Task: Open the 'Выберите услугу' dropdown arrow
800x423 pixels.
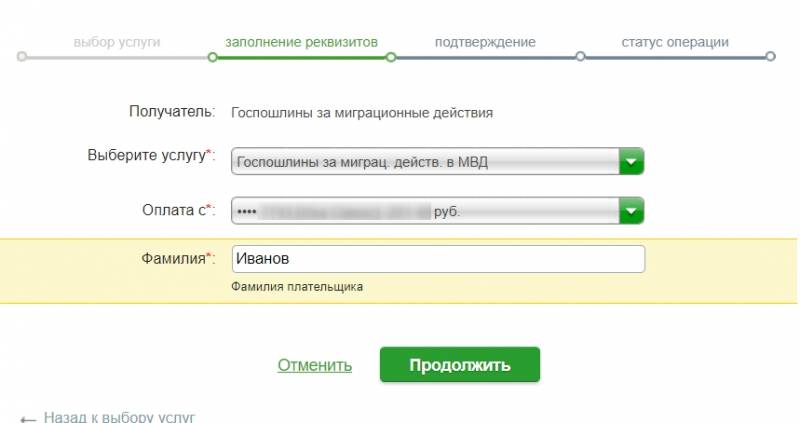Action: coord(631,162)
